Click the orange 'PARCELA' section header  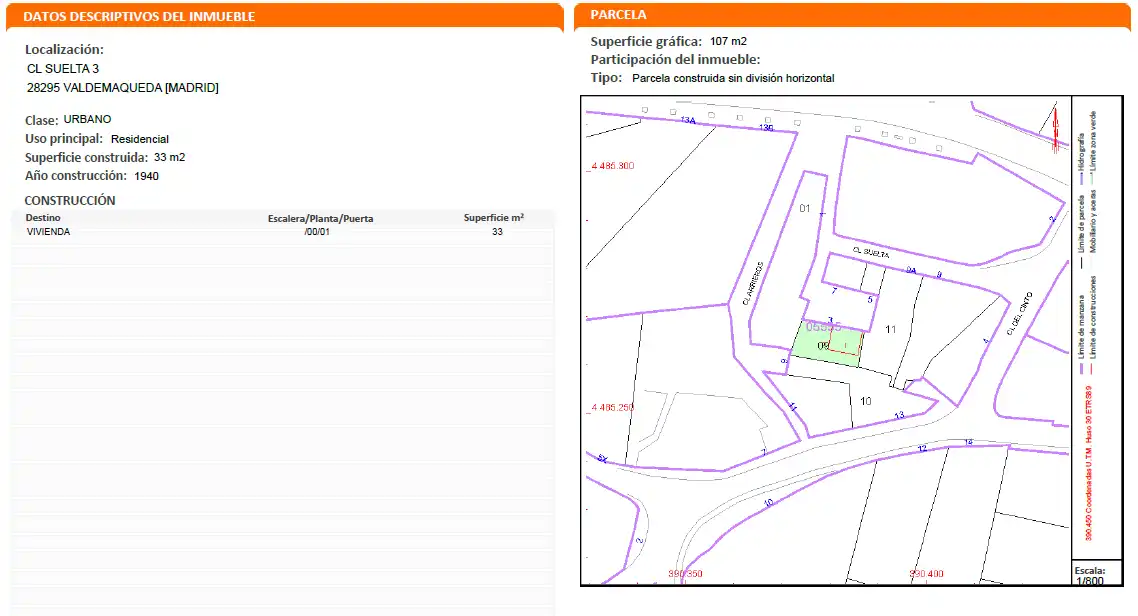click(x=618, y=15)
